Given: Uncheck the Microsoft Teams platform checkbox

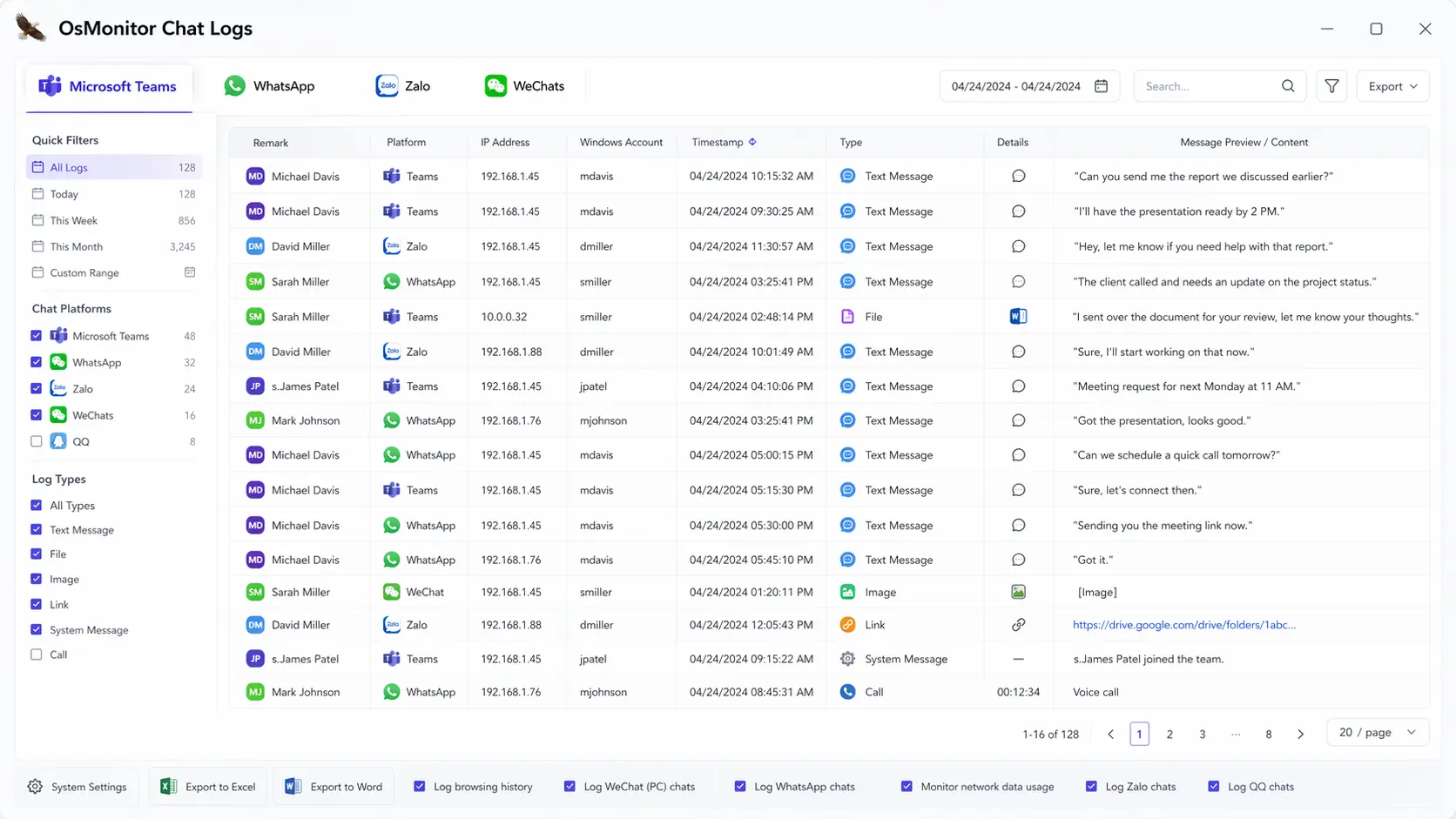Looking at the screenshot, I should (37, 336).
